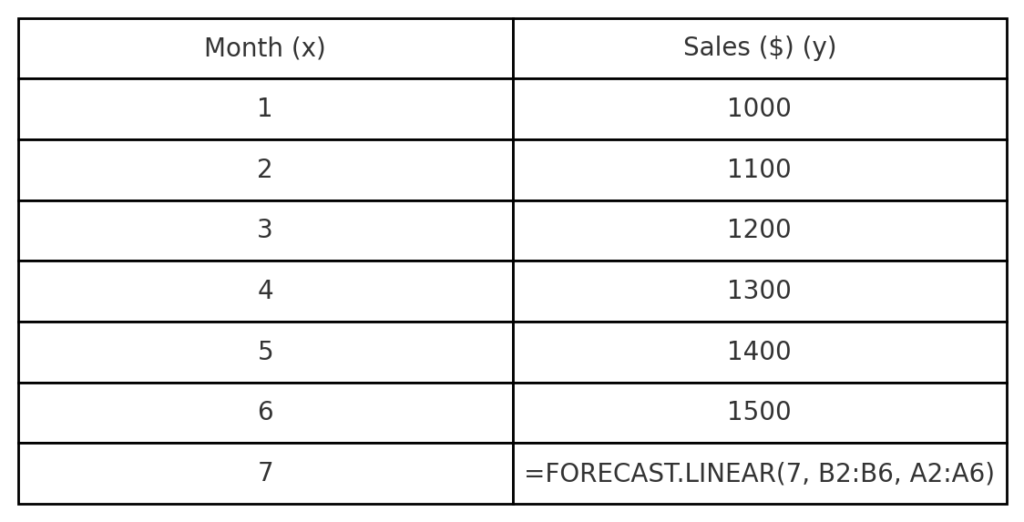This screenshot has height=522, width=1024.
Task: Click the Sales ($) (y) header cell
Action: (x=759, y=48)
